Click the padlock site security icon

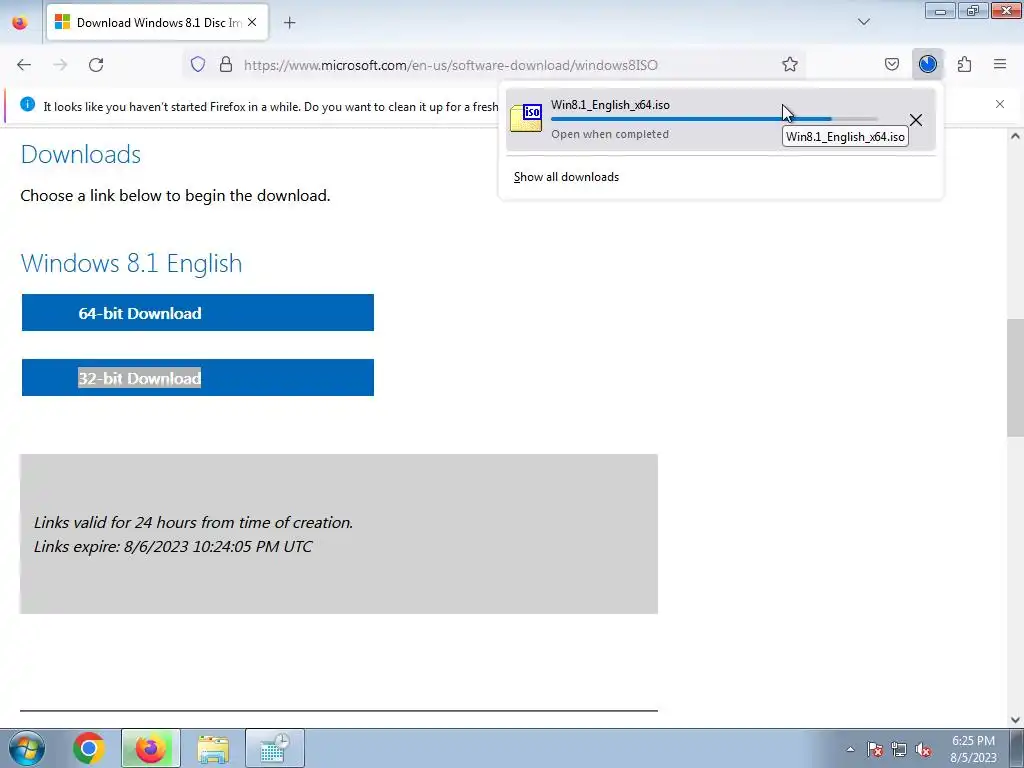coord(226,64)
